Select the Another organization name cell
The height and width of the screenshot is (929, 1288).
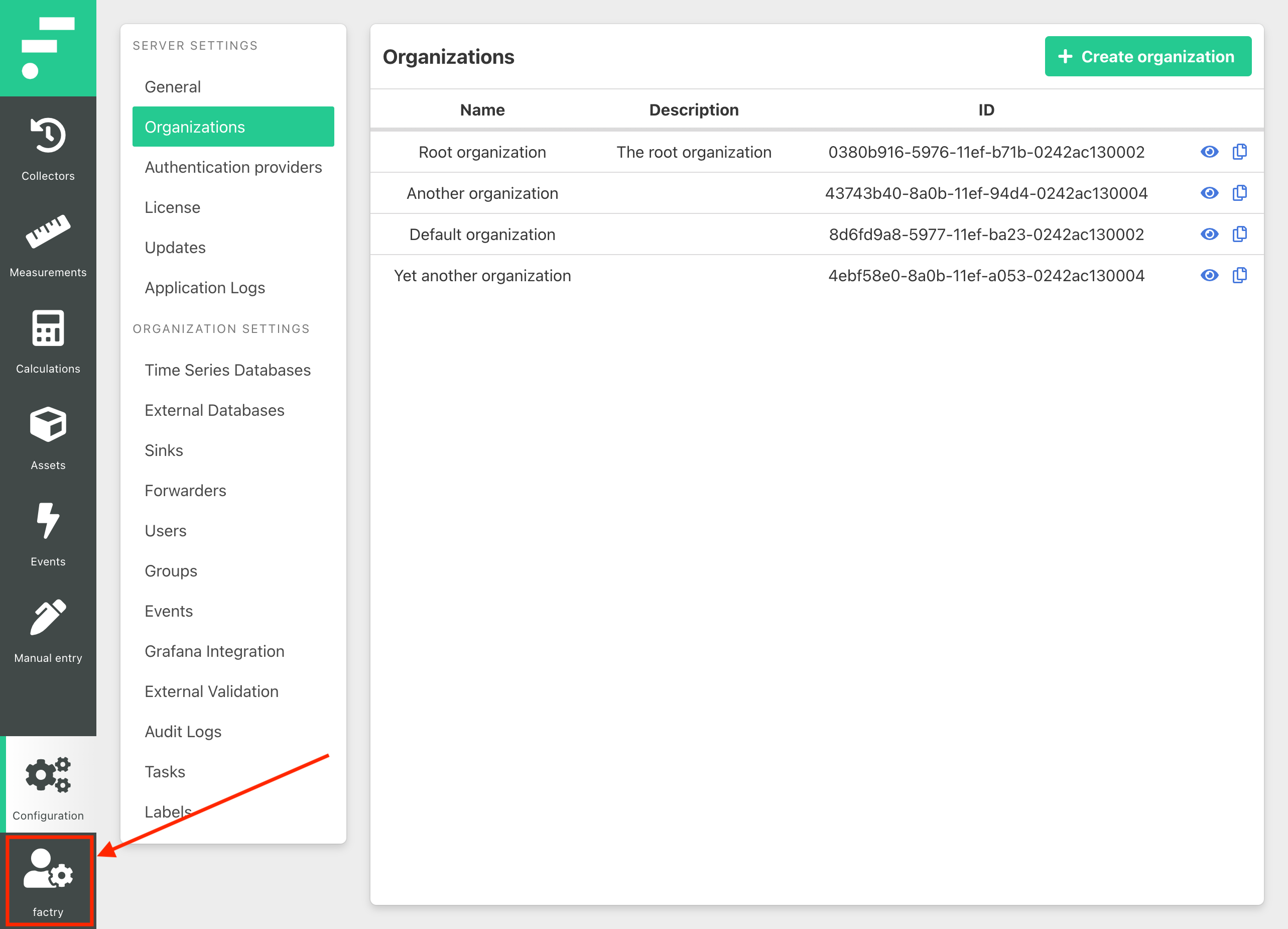coord(482,193)
